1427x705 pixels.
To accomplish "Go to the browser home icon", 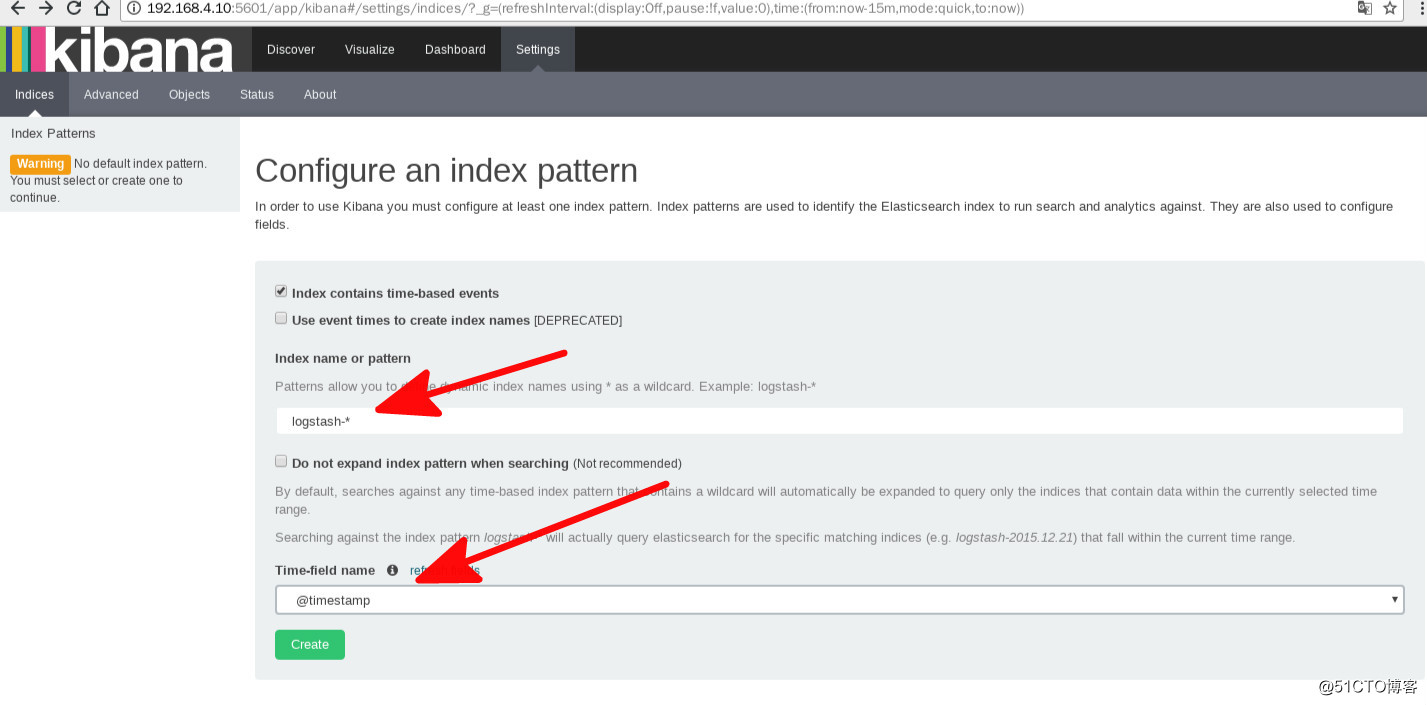I will [102, 8].
